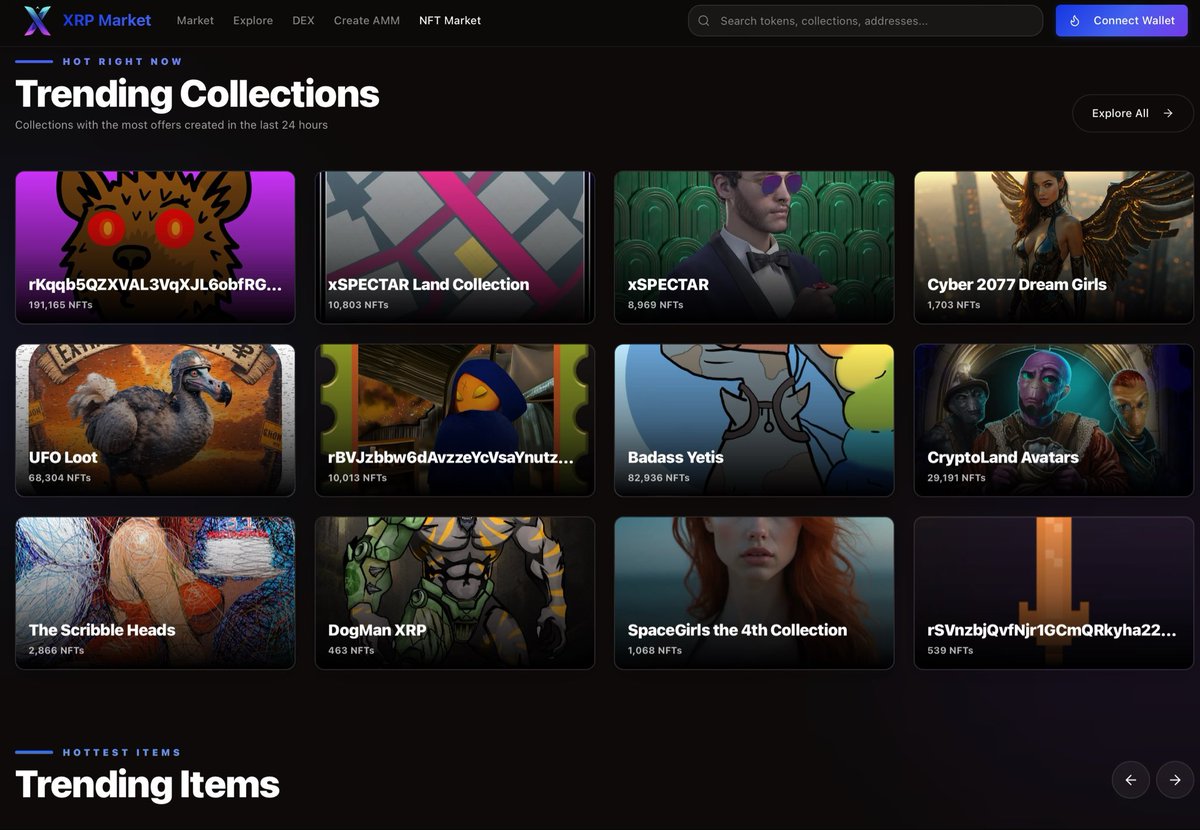This screenshot has height=830, width=1200.
Task: Open the rKqqb5QZXVAL3VqXJL6obfRG collection card
Action: point(155,247)
